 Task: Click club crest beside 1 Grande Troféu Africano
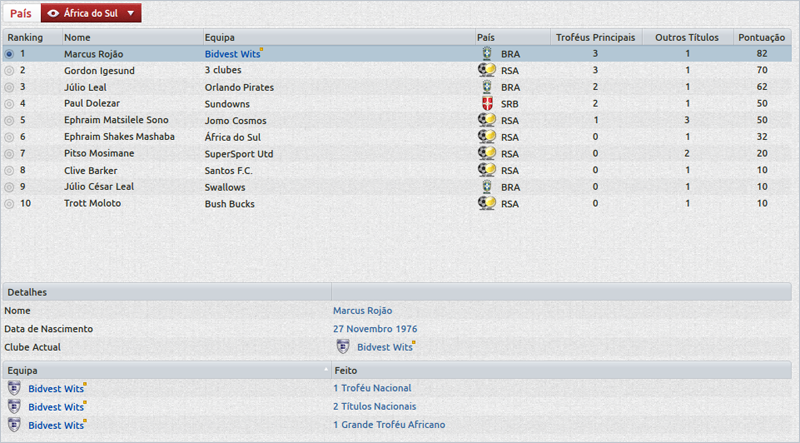click(14, 425)
